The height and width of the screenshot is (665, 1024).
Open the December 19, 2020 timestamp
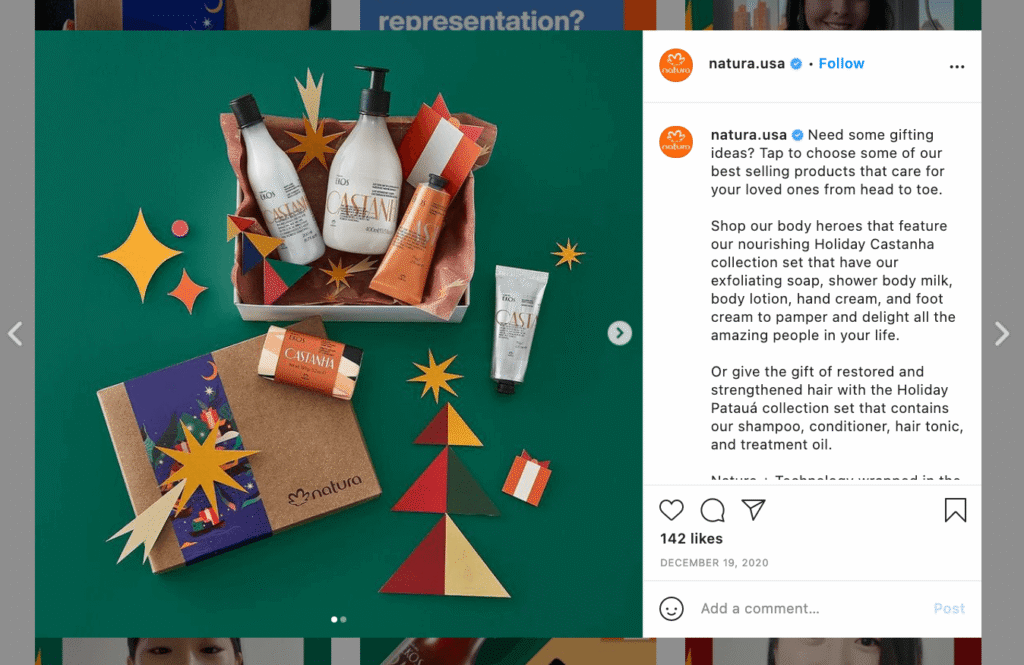tap(714, 562)
